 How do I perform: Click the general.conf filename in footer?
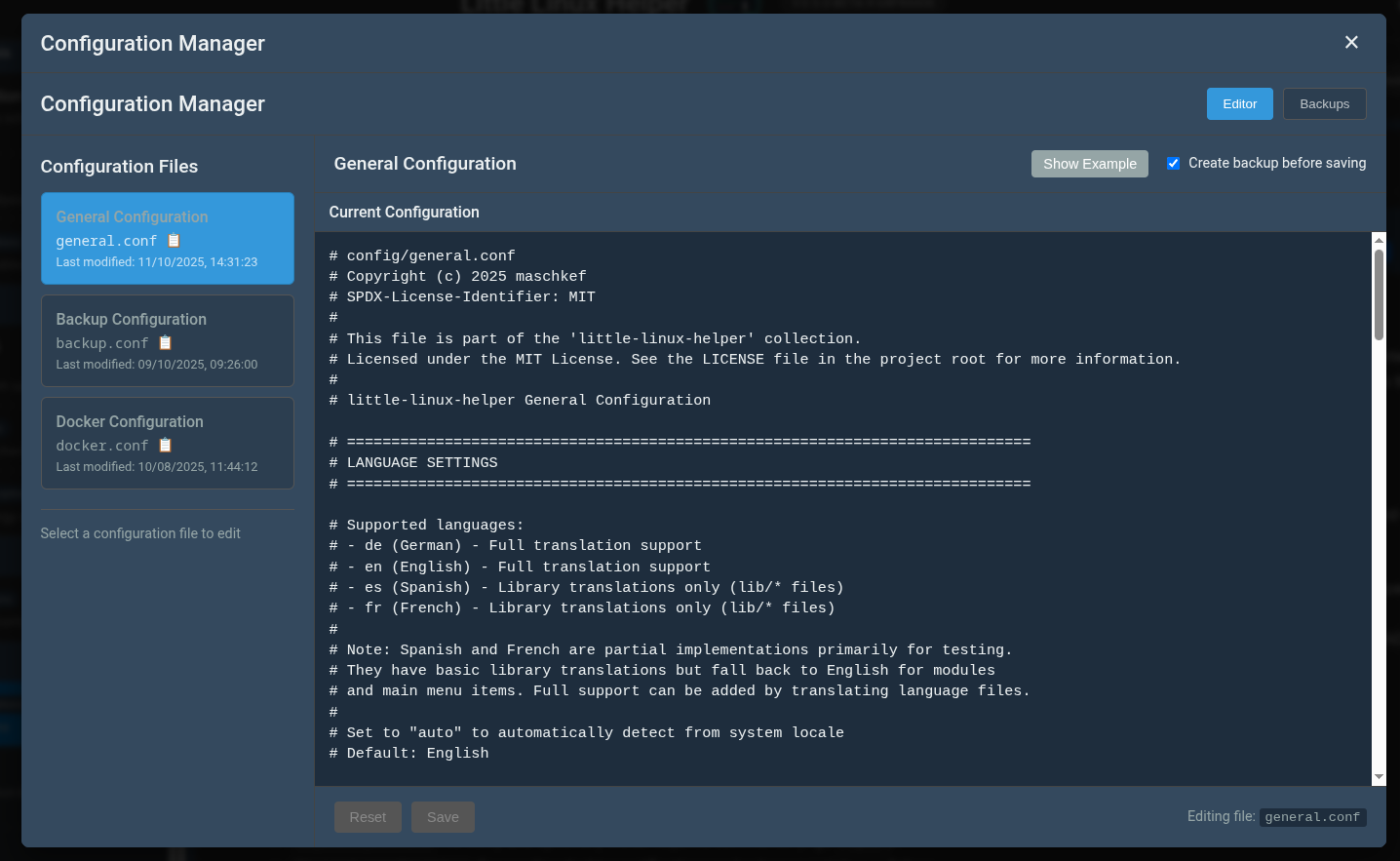click(x=1312, y=817)
